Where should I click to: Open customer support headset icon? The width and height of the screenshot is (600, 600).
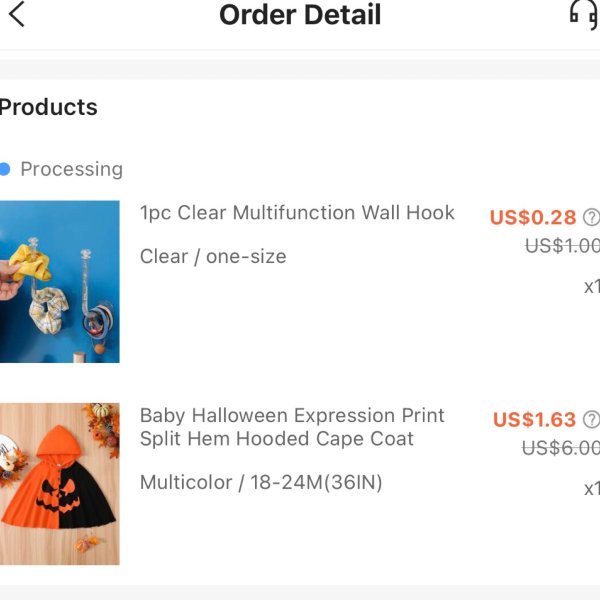point(585,15)
